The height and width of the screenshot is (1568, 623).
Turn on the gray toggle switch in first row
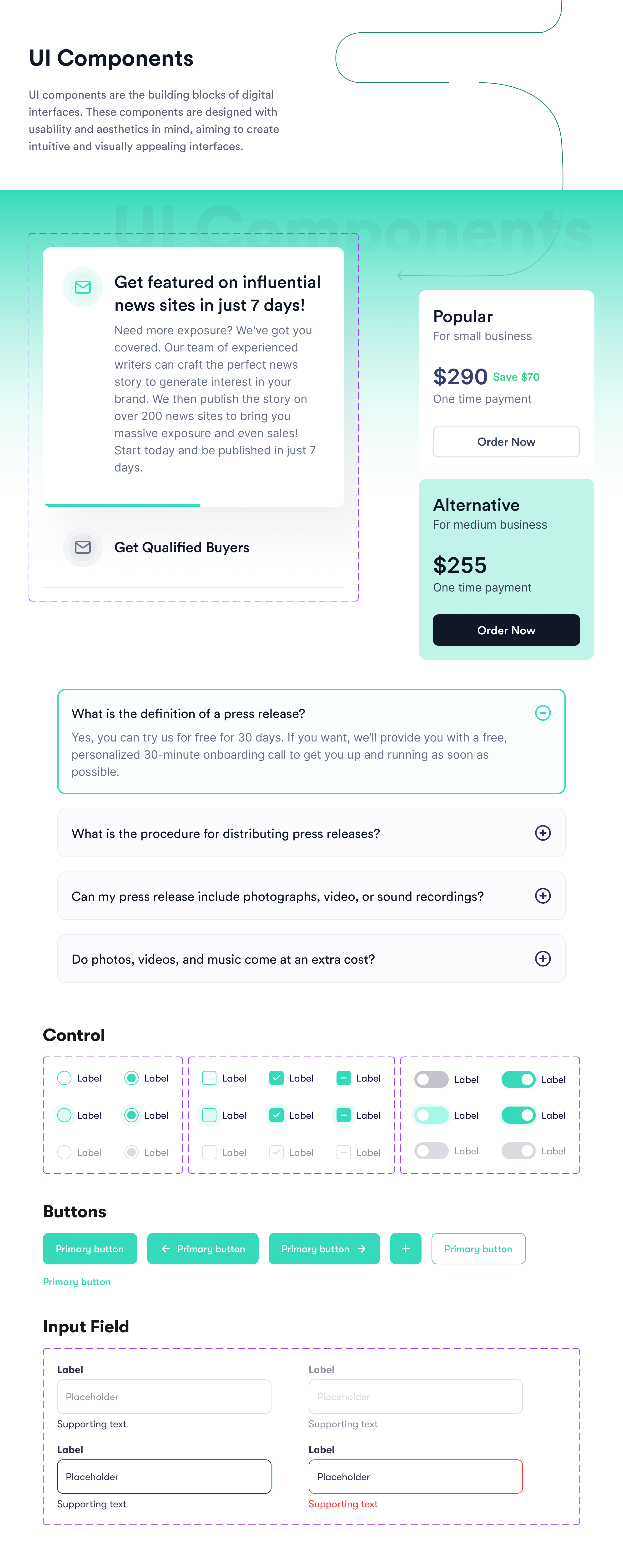pos(431,1079)
